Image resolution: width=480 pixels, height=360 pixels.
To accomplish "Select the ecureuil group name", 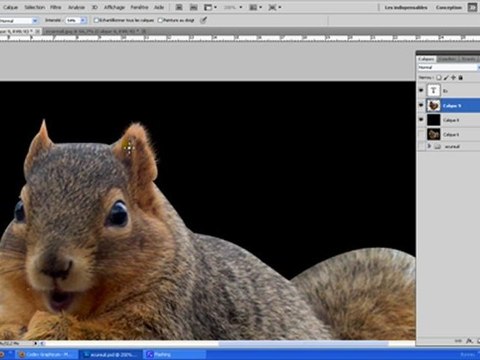I will point(452,146).
